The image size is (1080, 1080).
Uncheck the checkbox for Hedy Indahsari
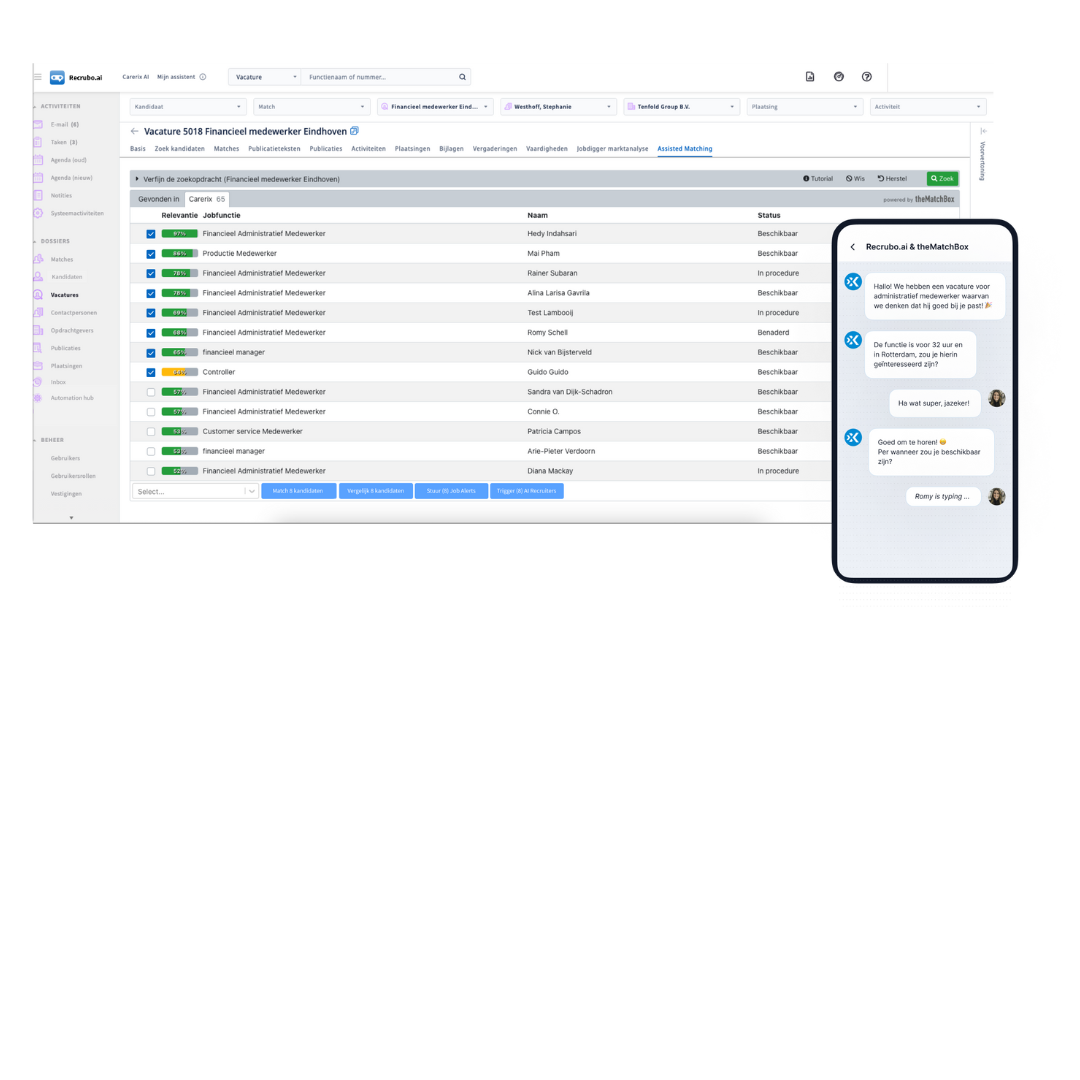click(x=151, y=234)
